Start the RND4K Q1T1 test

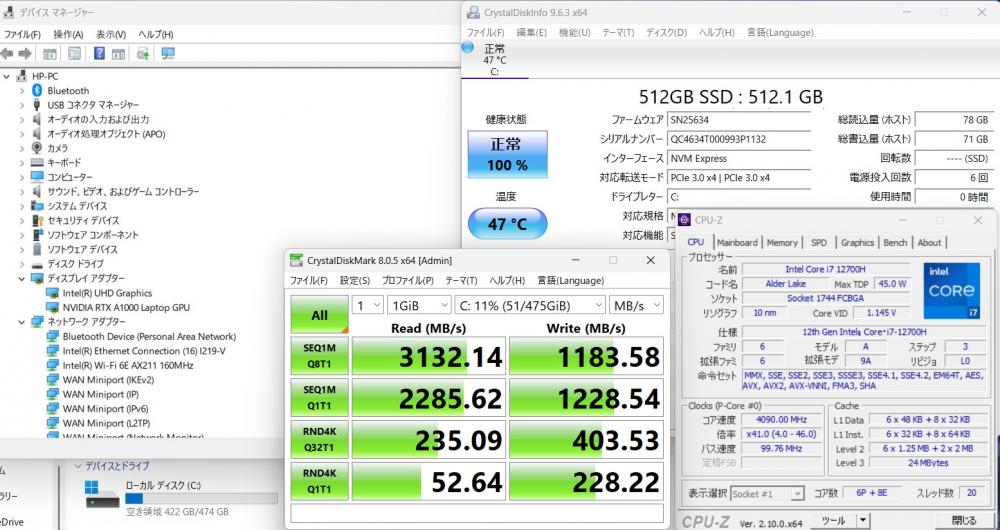320,481
